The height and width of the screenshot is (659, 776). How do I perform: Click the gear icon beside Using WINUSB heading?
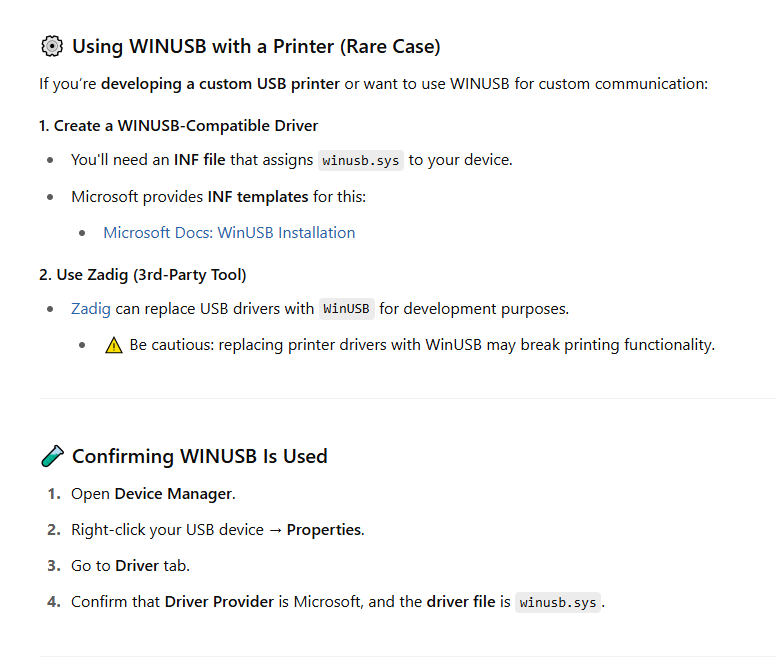click(x=52, y=47)
